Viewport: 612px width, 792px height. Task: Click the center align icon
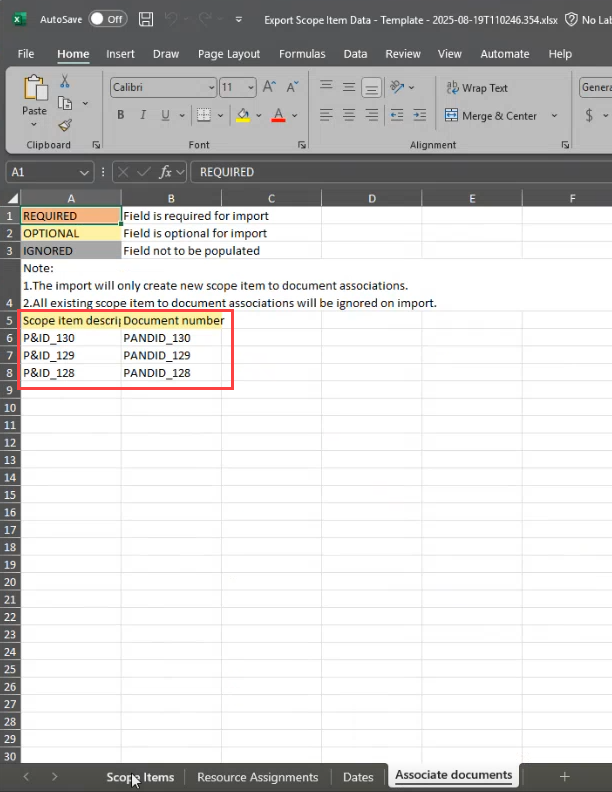[348, 116]
